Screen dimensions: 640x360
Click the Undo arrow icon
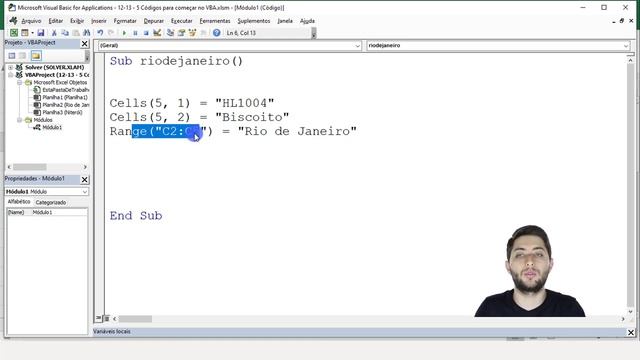pos(100,33)
